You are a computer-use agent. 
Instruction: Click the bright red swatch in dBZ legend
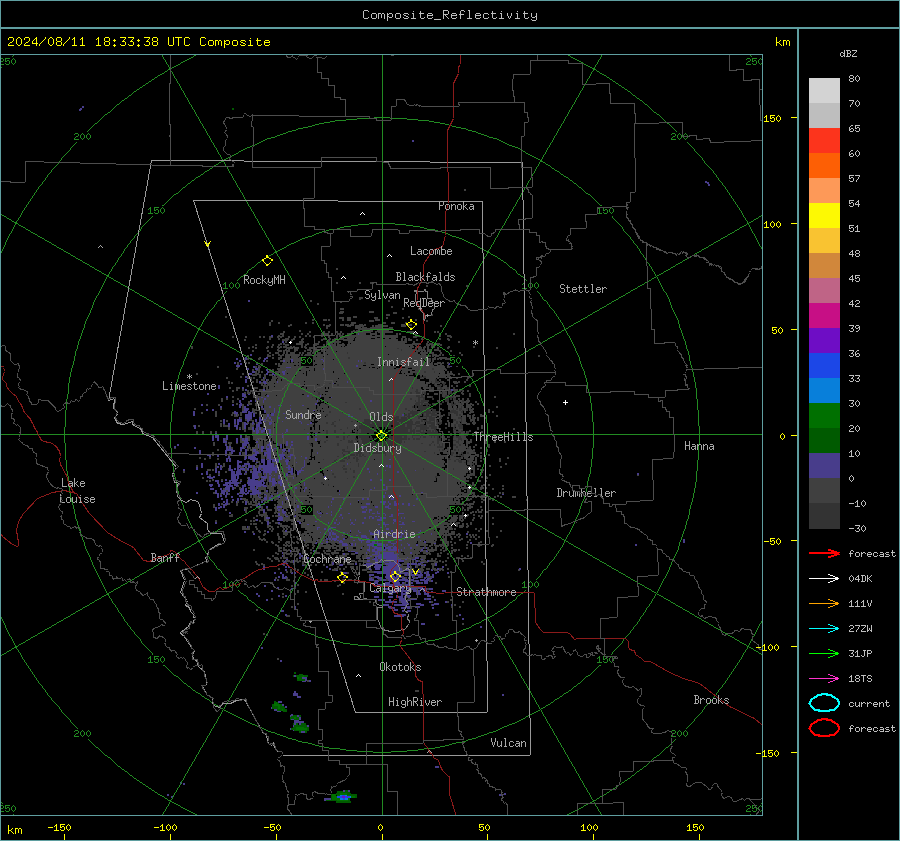[x=824, y=141]
